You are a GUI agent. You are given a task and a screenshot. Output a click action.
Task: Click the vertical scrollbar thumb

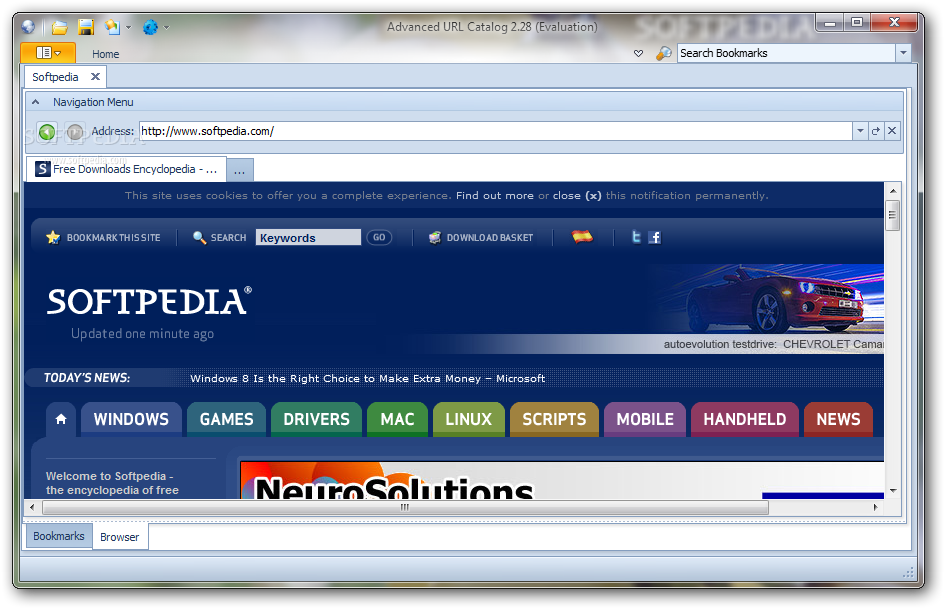pos(893,215)
